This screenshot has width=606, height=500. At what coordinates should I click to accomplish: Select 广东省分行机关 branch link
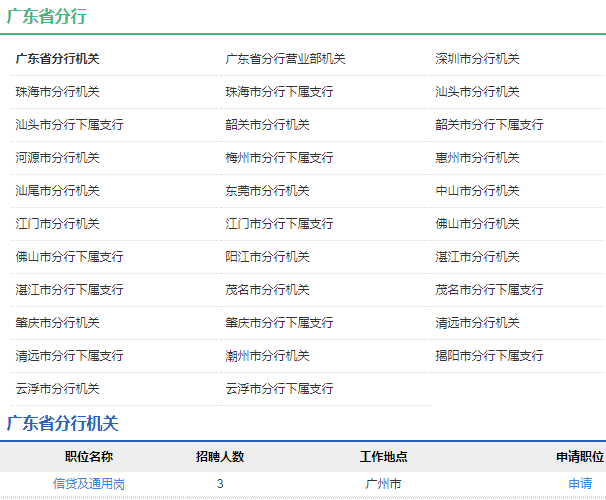coord(57,59)
